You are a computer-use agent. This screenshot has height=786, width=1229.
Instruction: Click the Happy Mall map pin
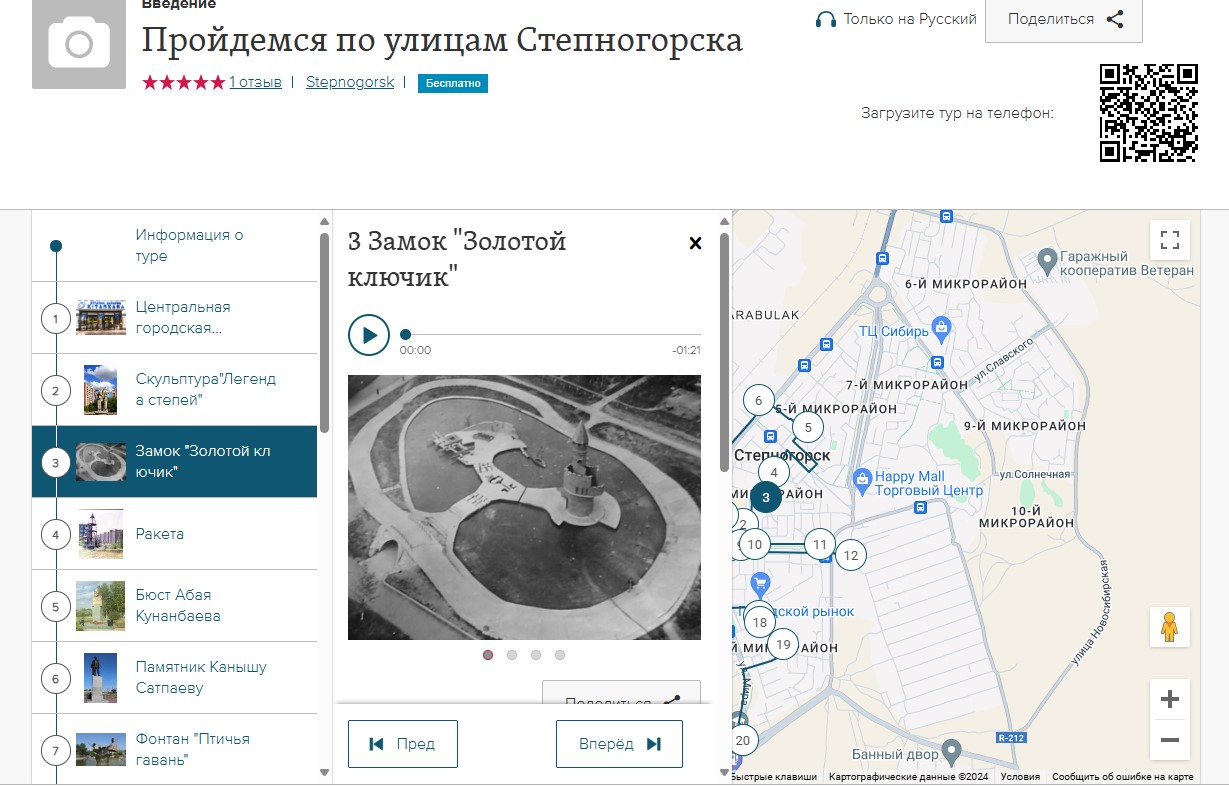pos(861,478)
